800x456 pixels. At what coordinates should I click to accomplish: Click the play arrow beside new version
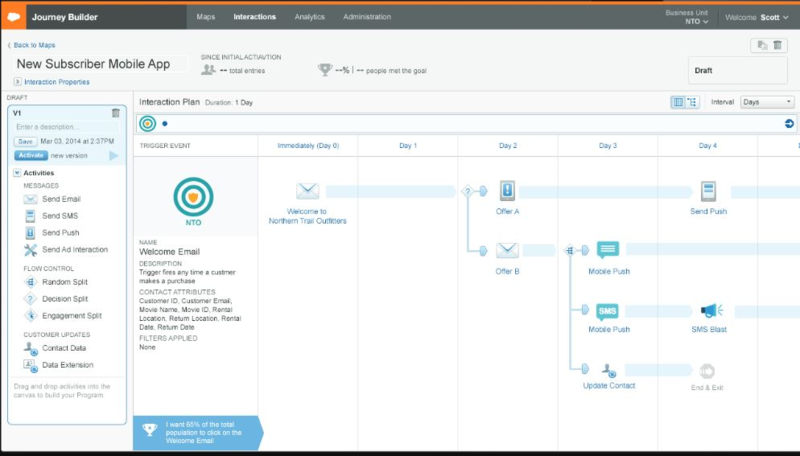coord(114,156)
